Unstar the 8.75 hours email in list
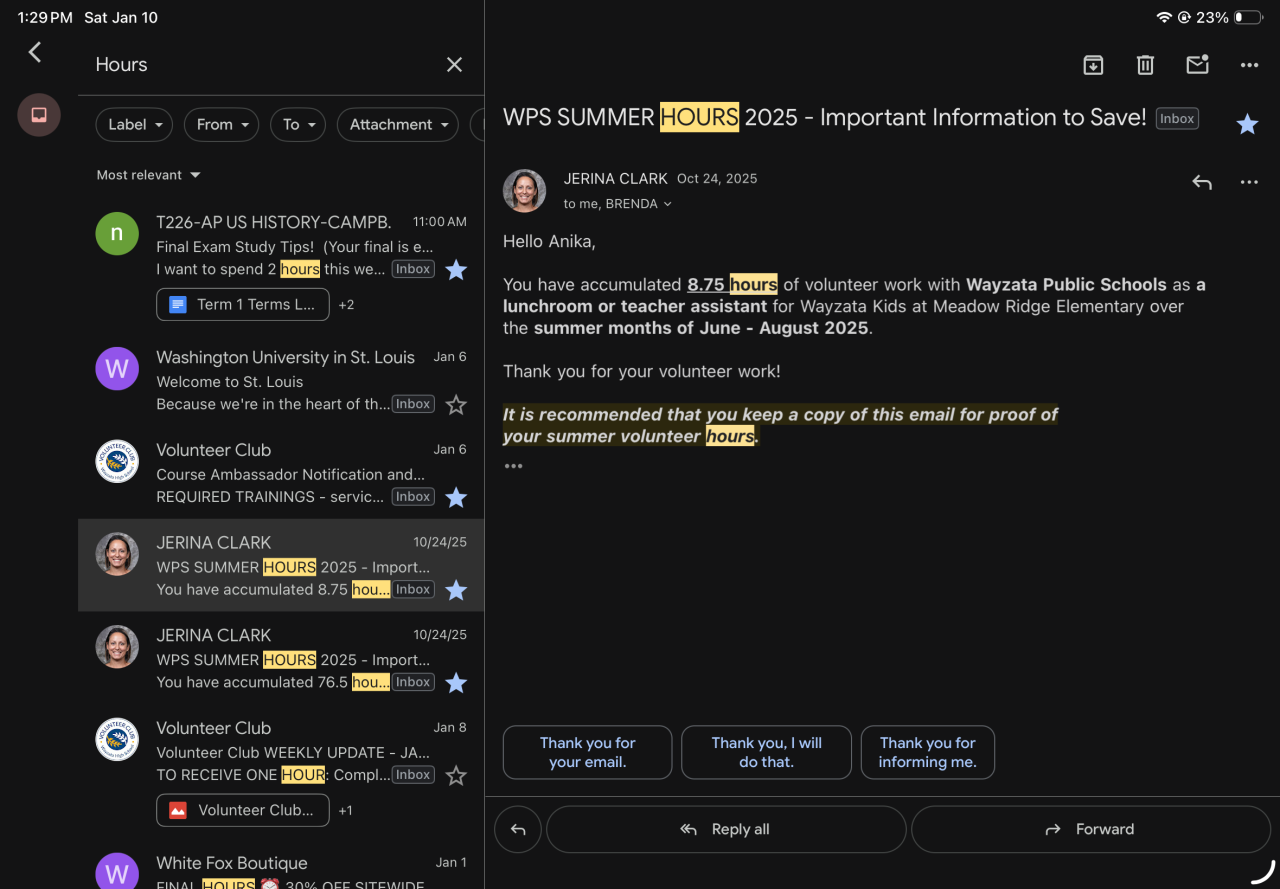Screen dimensions: 1280x889 point(456,590)
